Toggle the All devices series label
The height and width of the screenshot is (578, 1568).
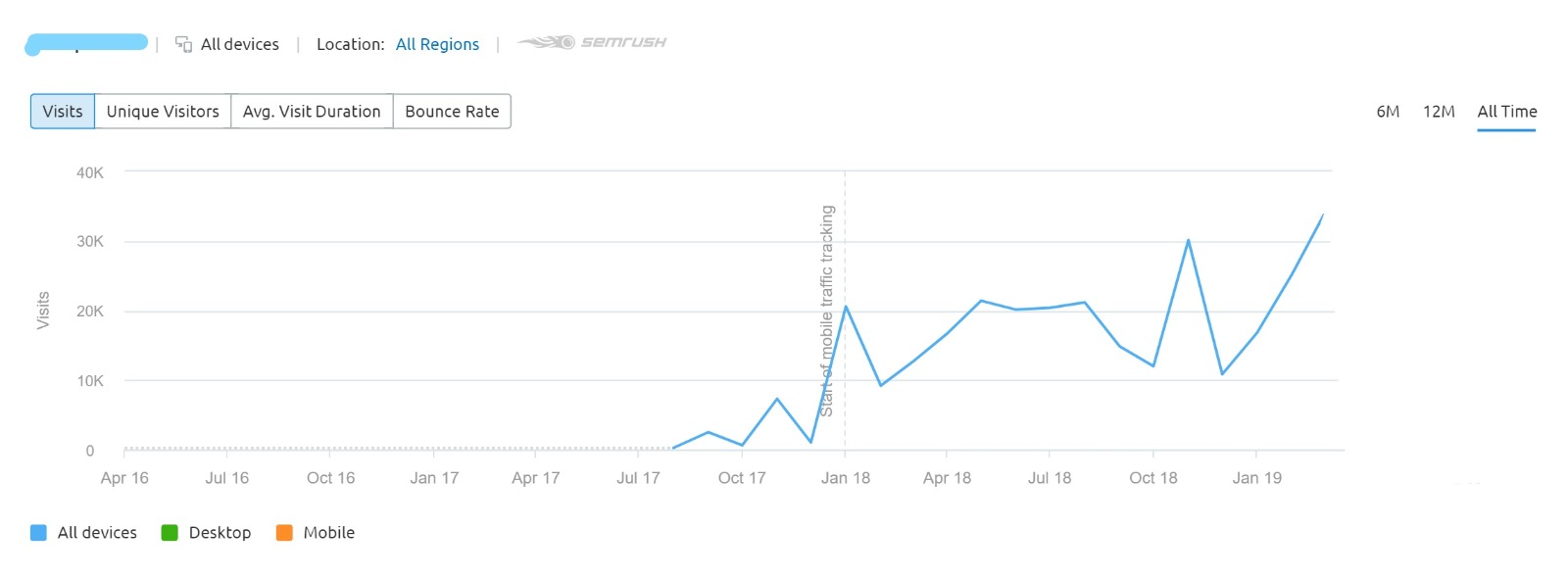tap(97, 533)
